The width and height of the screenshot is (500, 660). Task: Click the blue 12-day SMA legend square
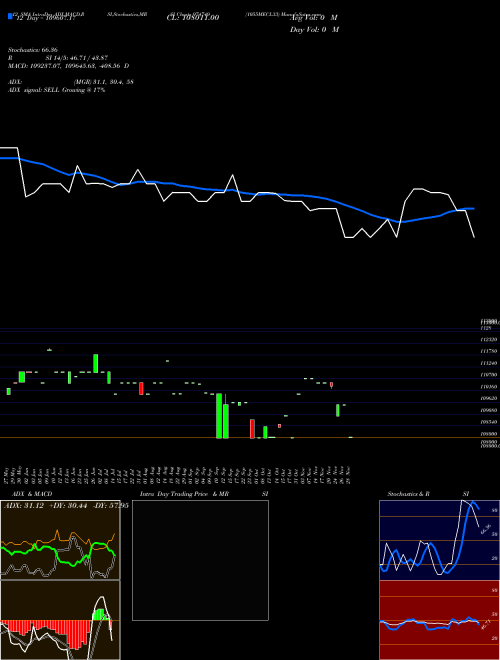[10, 17]
